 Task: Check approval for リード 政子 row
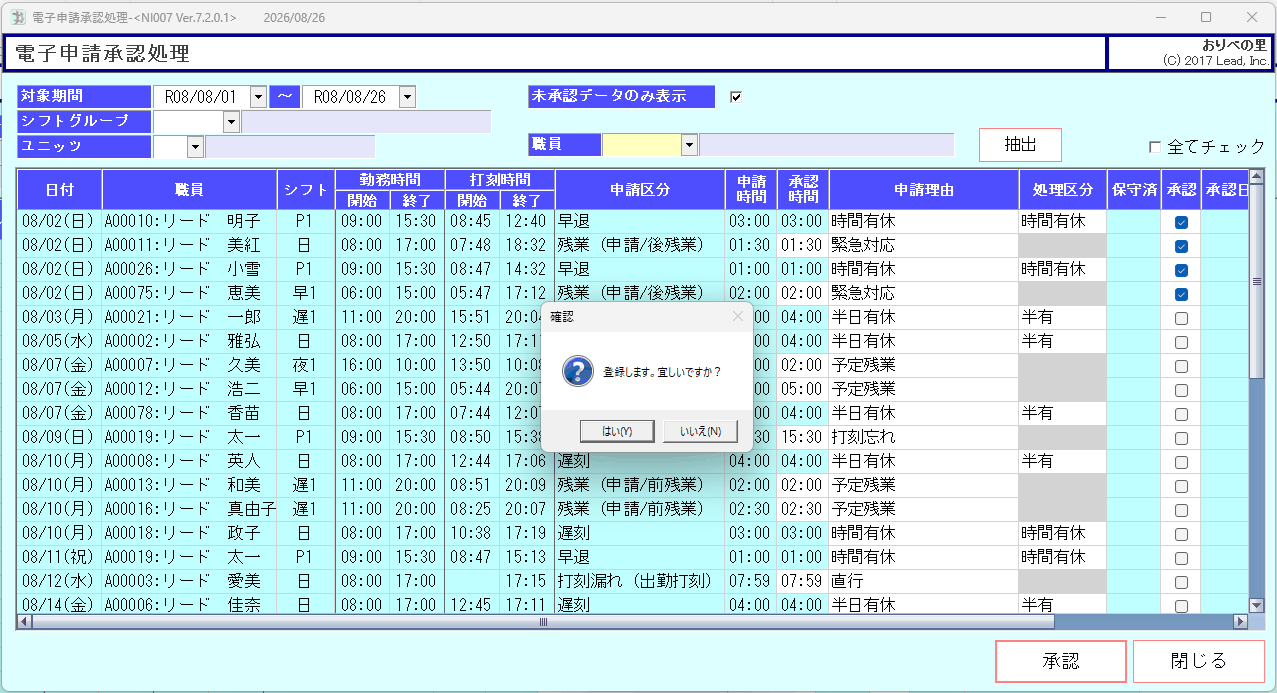point(1181,534)
